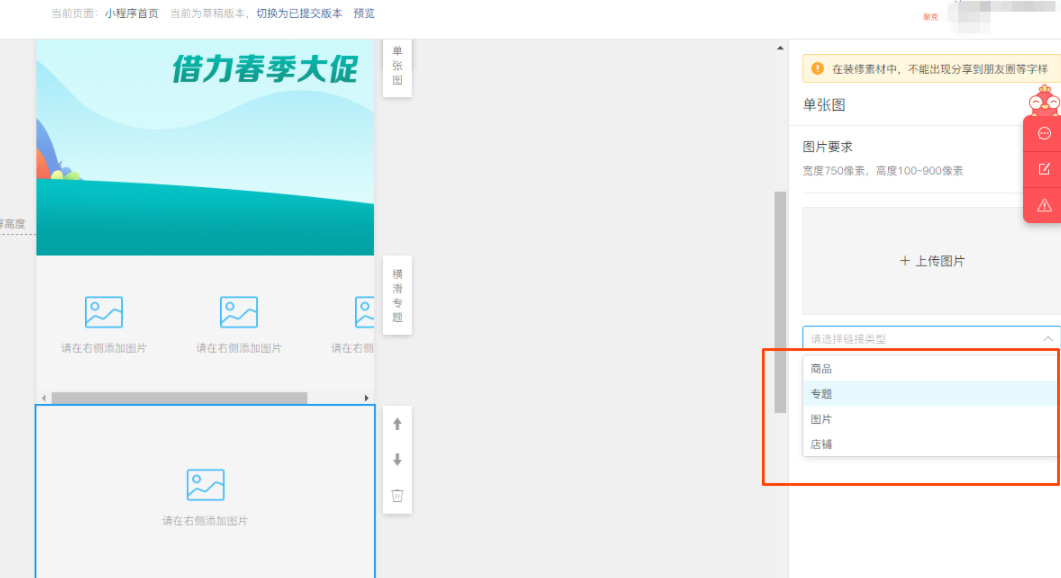Move the selected image block up
The width and height of the screenshot is (1061, 578).
click(396, 424)
